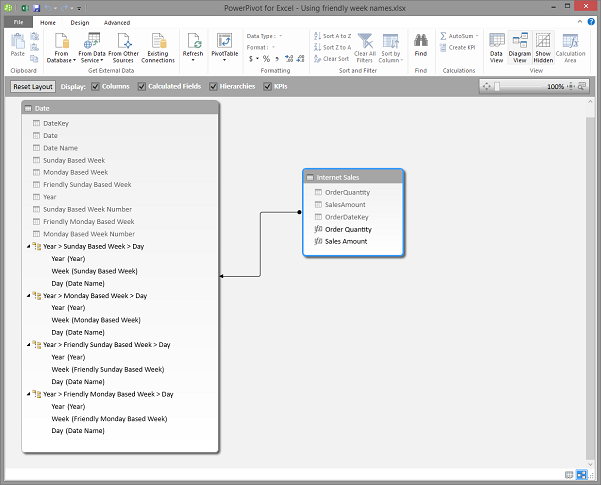Open AutoSum dropdown arrow

point(477,36)
